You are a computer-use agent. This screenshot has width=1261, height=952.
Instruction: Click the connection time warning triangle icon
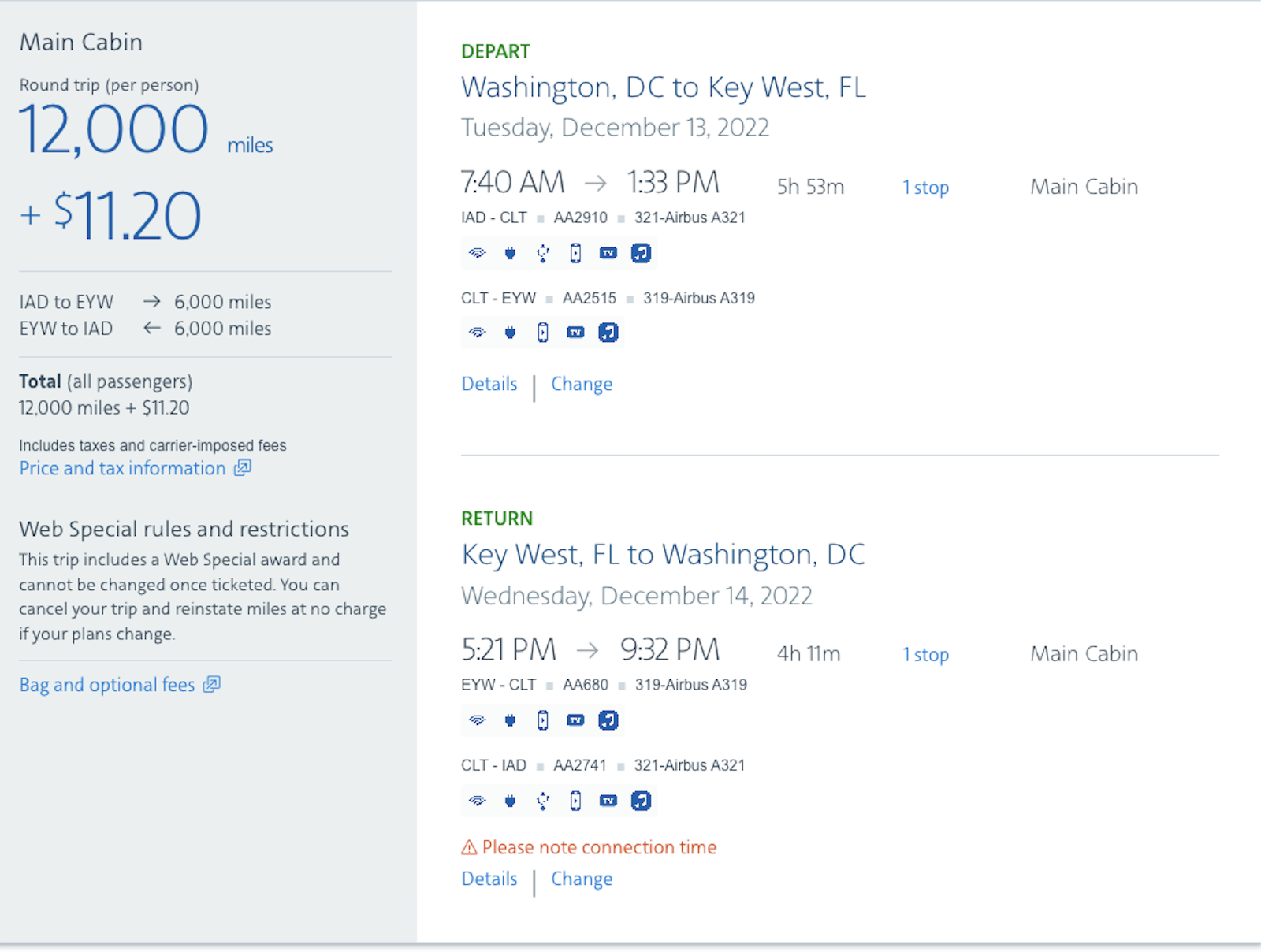click(468, 847)
